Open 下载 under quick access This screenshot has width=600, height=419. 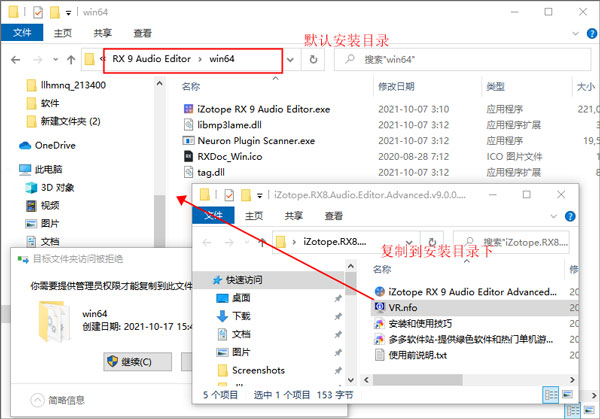(241, 315)
